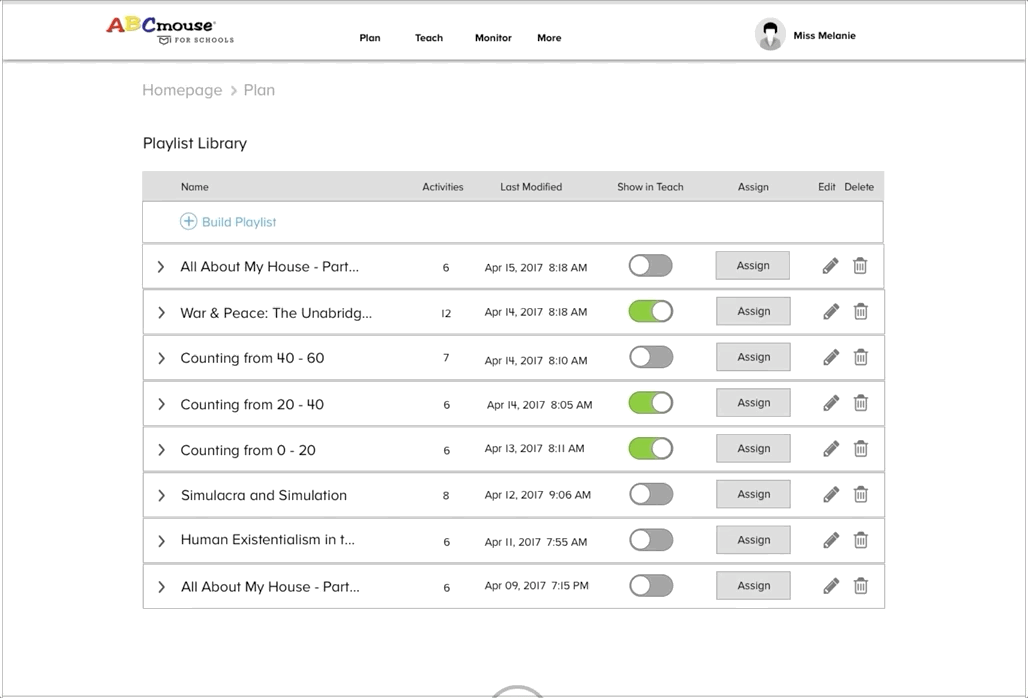Image resolution: width=1028 pixels, height=698 pixels.
Task: Click pencil icon for Counting from 20 - 40
Action: [831, 402]
